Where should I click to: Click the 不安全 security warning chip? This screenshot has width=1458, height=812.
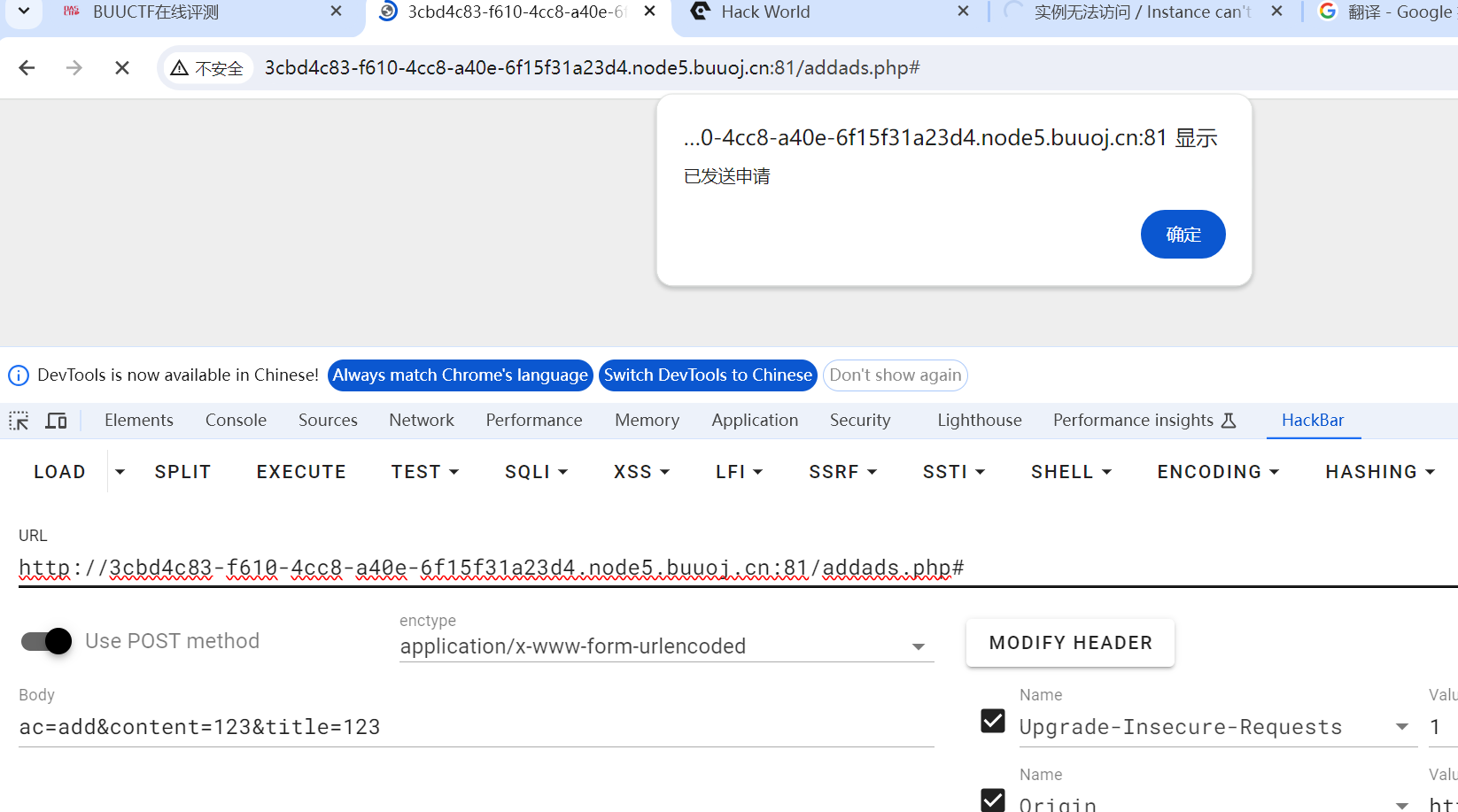tap(207, 68)
